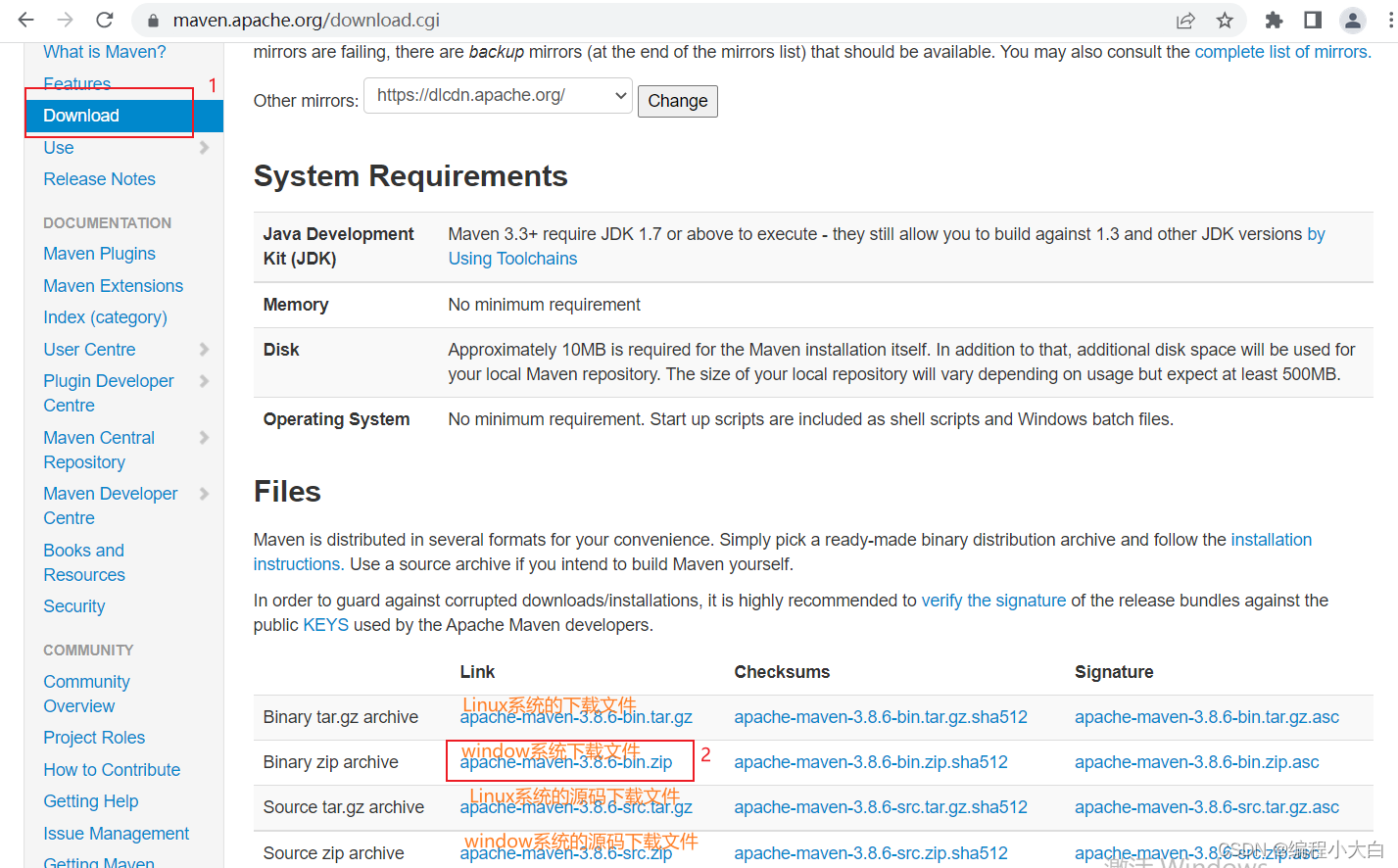Open bin.zip.sha512 checksum link
The height and width of the screenshot is (868, 1398).
coord(871,762)
